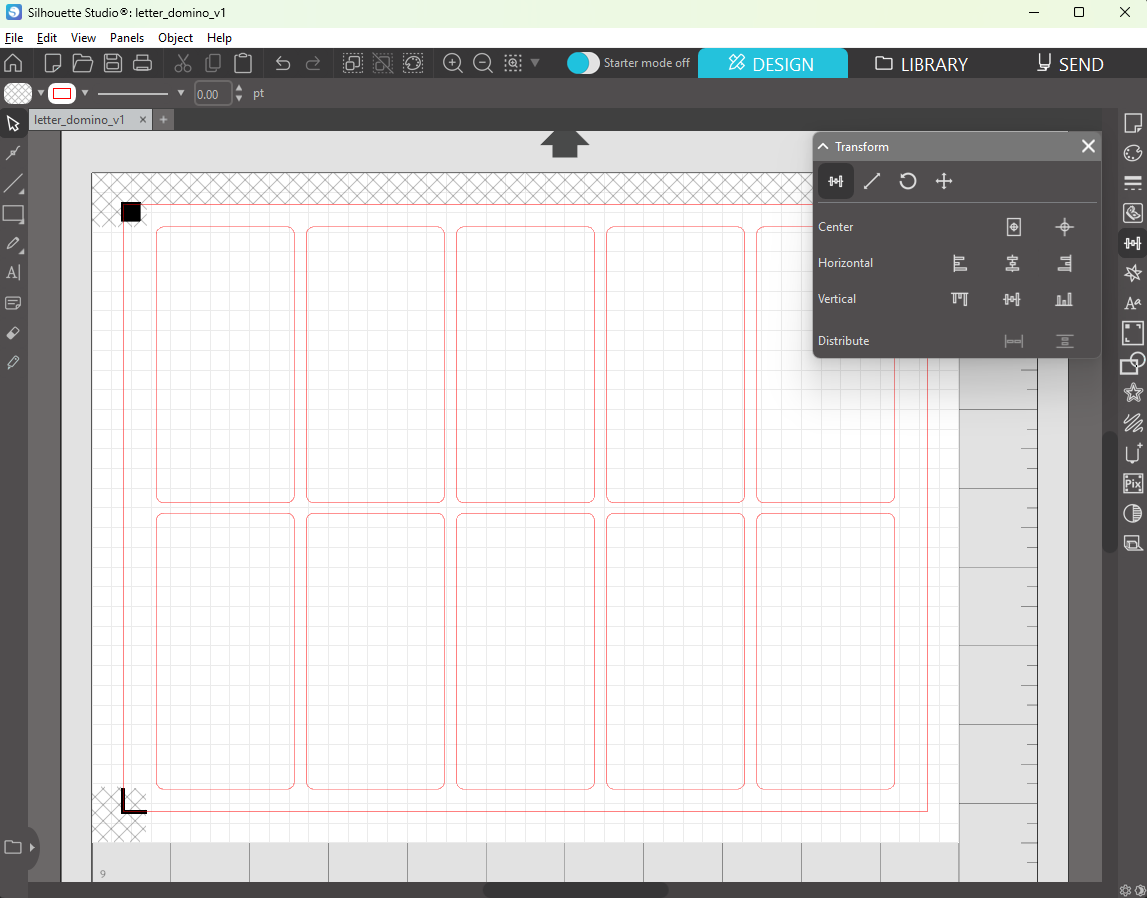Switch to the SEND tab

click(1070, 64)
